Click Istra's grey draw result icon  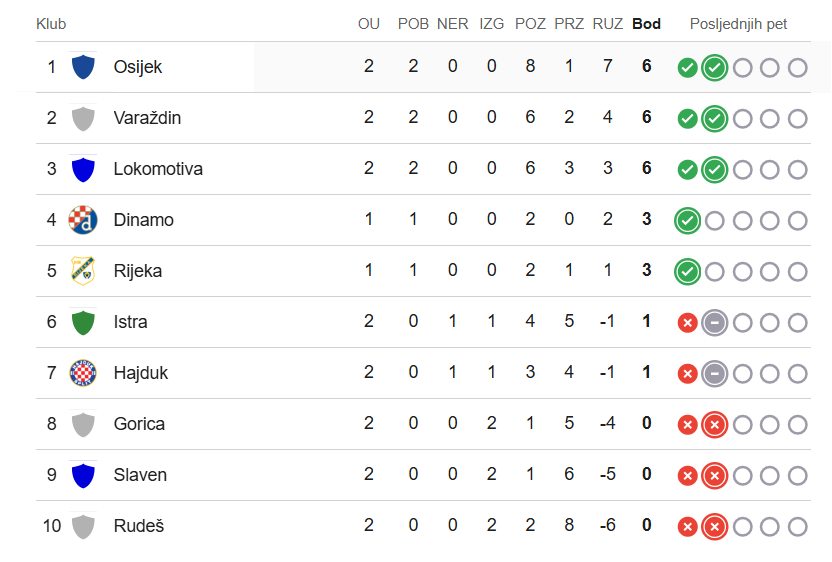(714, 322)
